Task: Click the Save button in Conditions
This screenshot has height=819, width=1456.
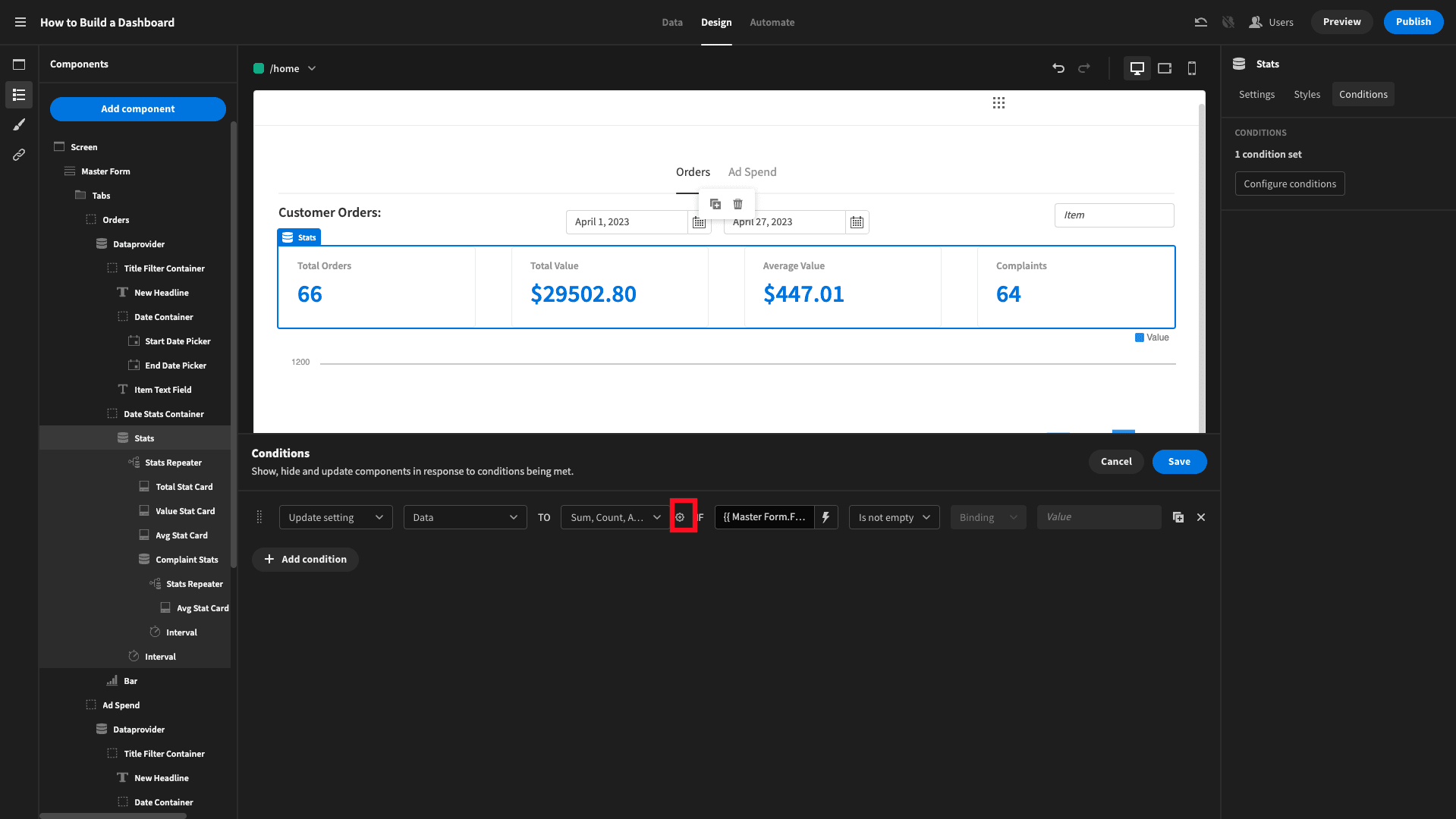Action: [1178, 462]
